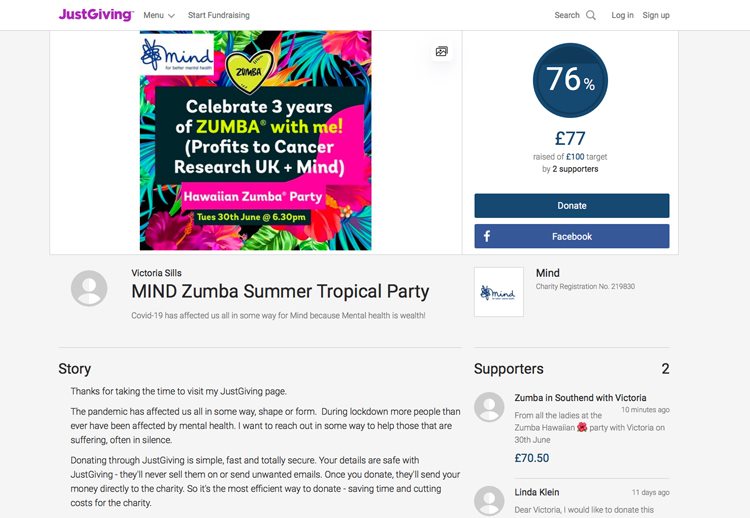This screenshot has height=518, width=750.
Task: Click the JustGiving logo
Action: coord(96,14)
